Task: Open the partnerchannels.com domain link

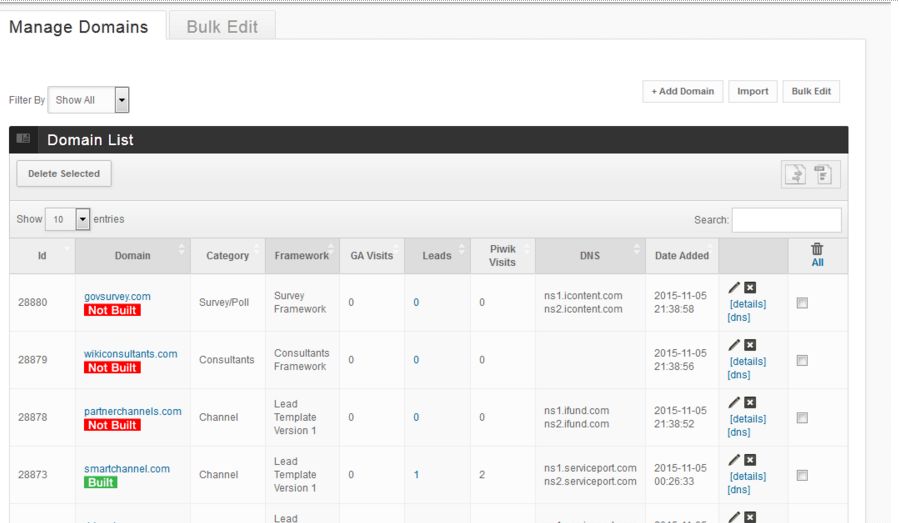Action: (x=132, y=411)
